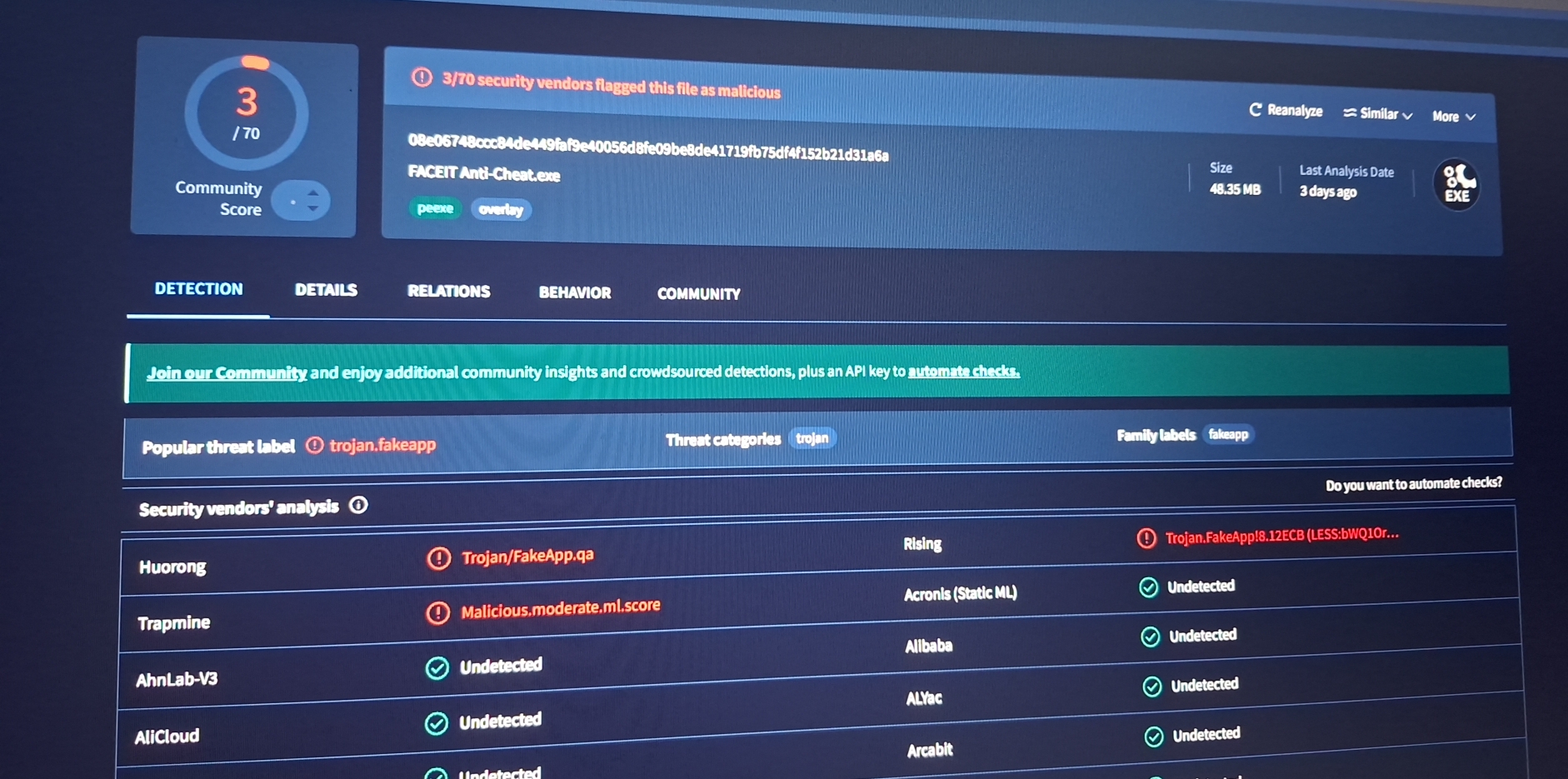Click the Similar search icon
Viewport: 1568px width, 779px height.
point(1350,112)
